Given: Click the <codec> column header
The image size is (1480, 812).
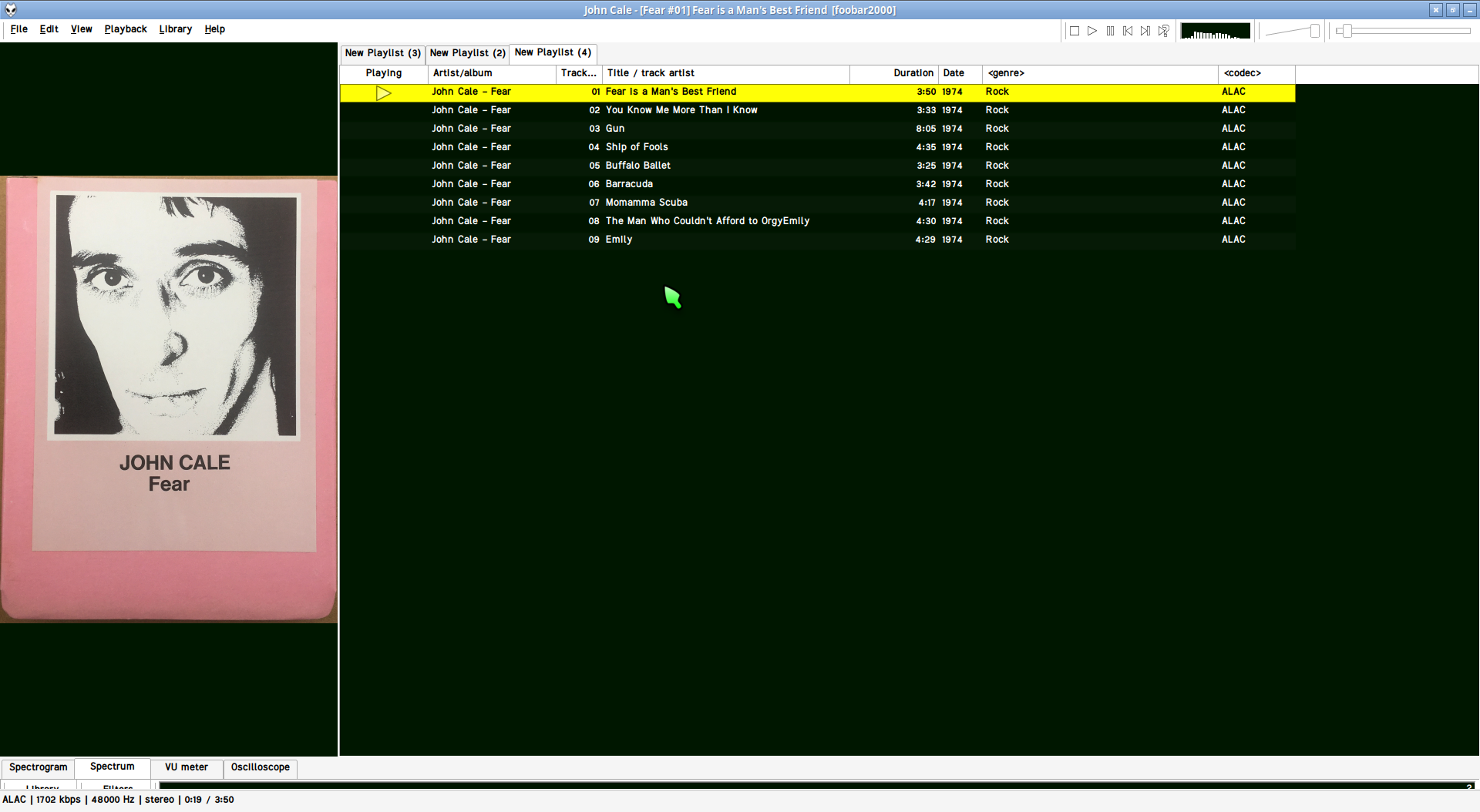Looking at the screenshot, I should click(1256, 73).
